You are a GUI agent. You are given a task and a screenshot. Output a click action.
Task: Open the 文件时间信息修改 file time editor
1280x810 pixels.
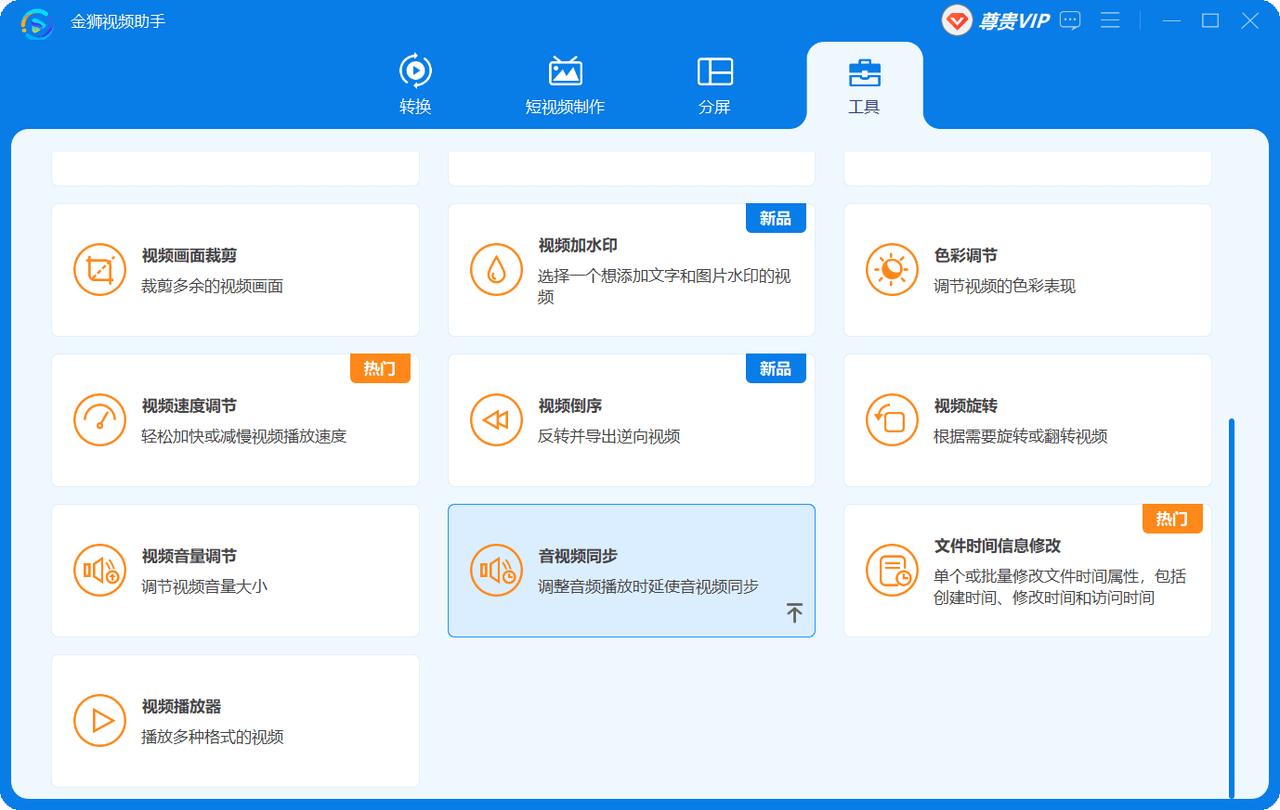[1027, 570]
